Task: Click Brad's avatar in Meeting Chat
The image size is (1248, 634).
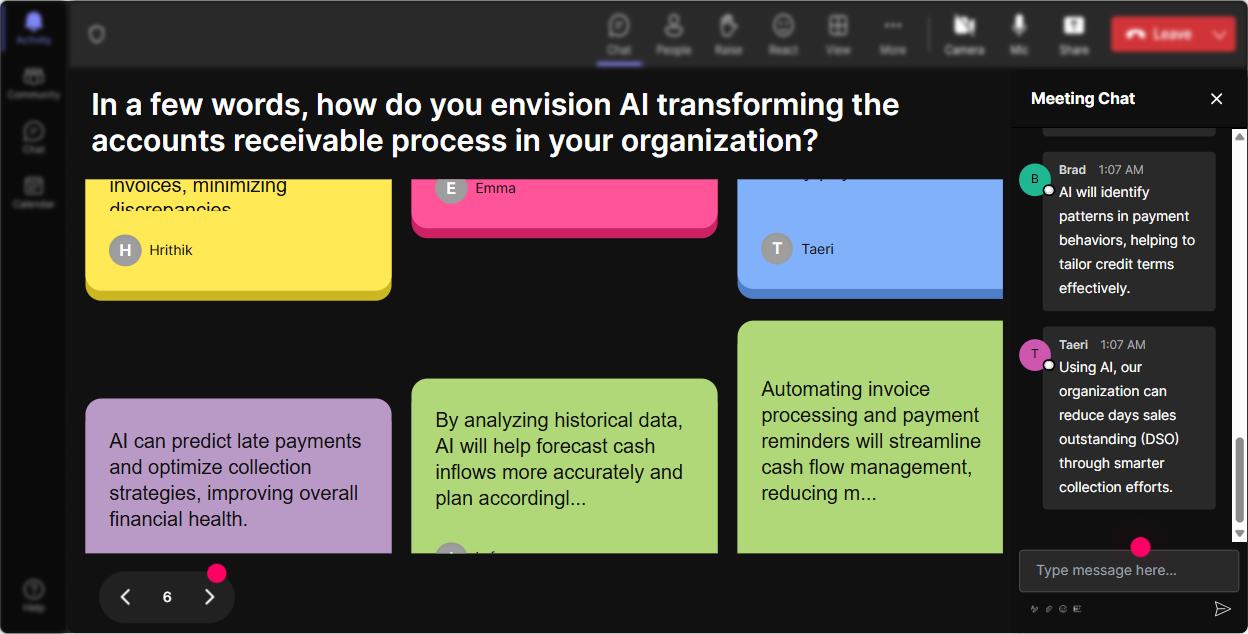Action: [x=1035, y=179]
